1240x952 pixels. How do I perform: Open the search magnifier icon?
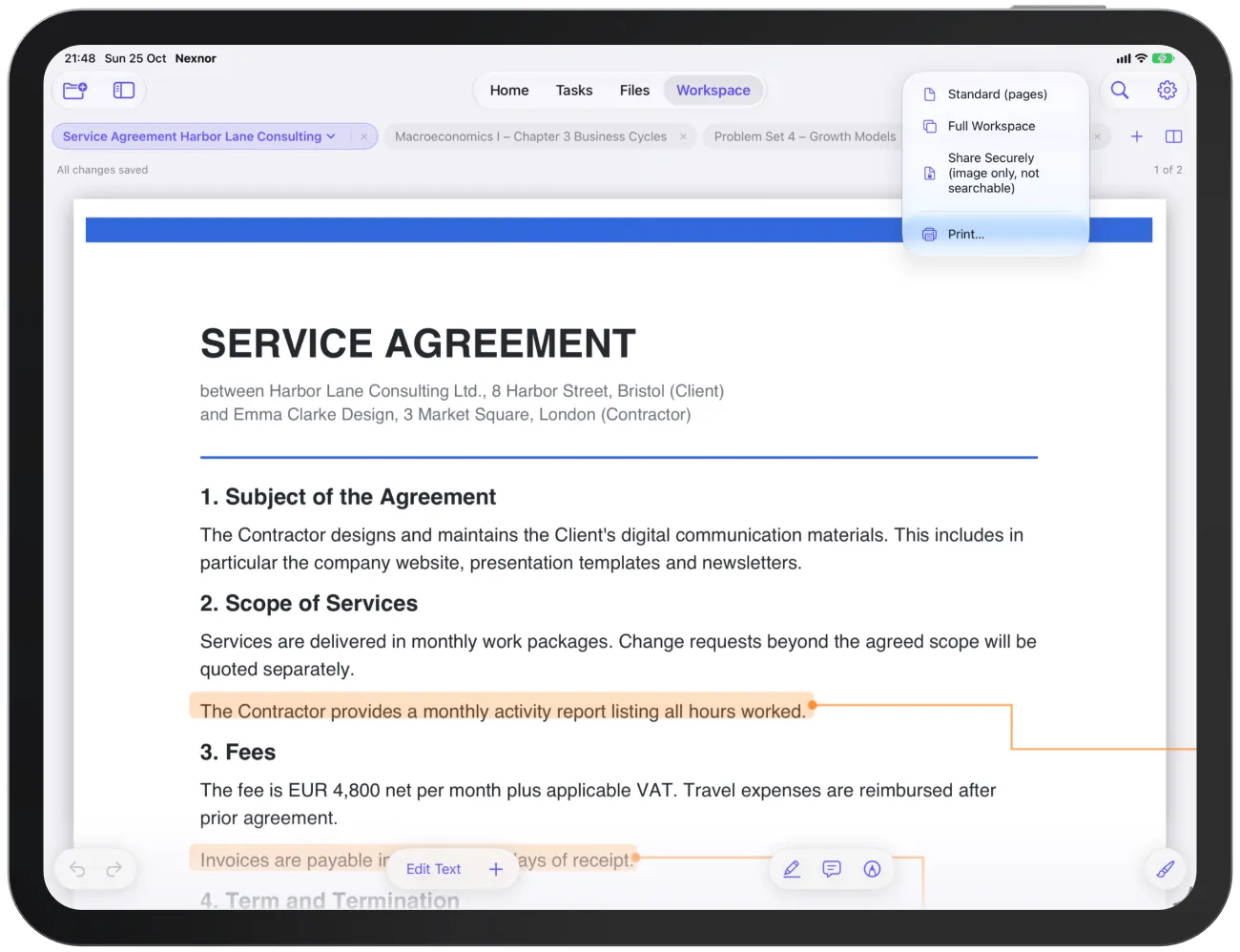coord(1120,91)
